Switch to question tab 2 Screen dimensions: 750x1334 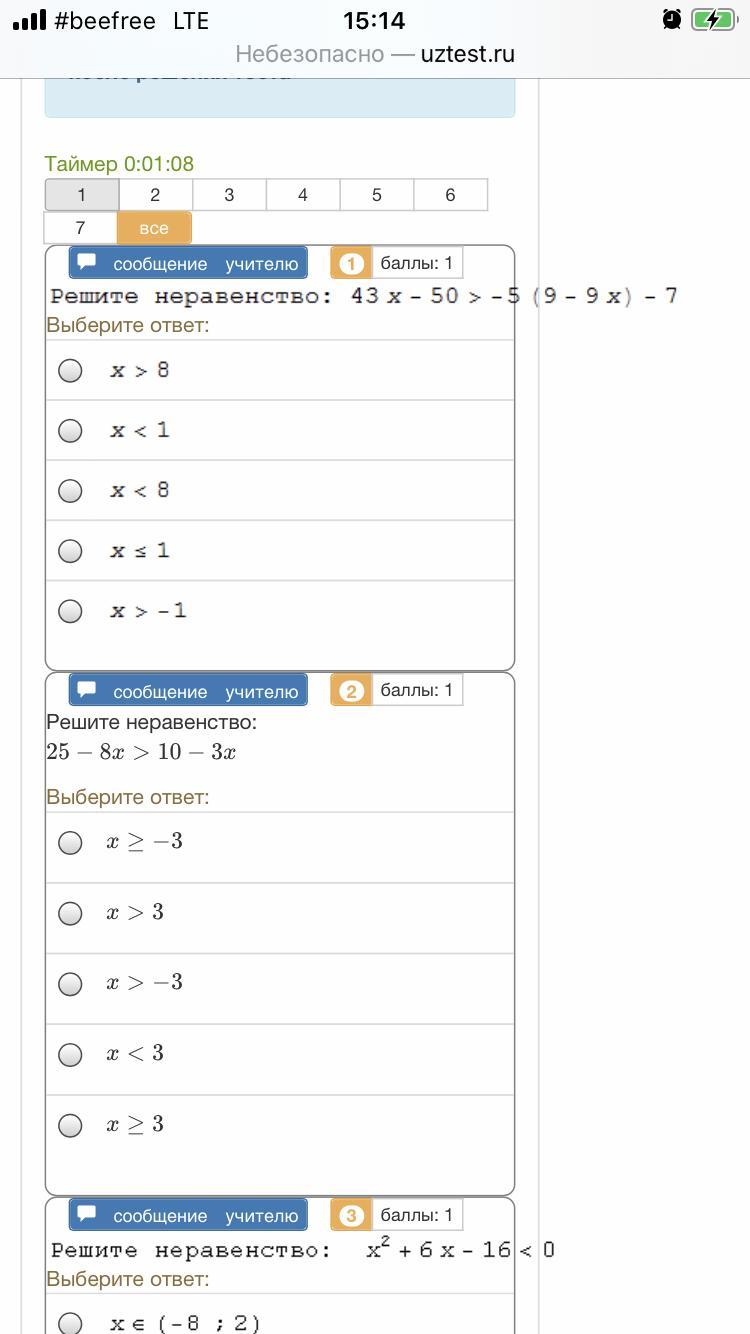coord(155,195)
